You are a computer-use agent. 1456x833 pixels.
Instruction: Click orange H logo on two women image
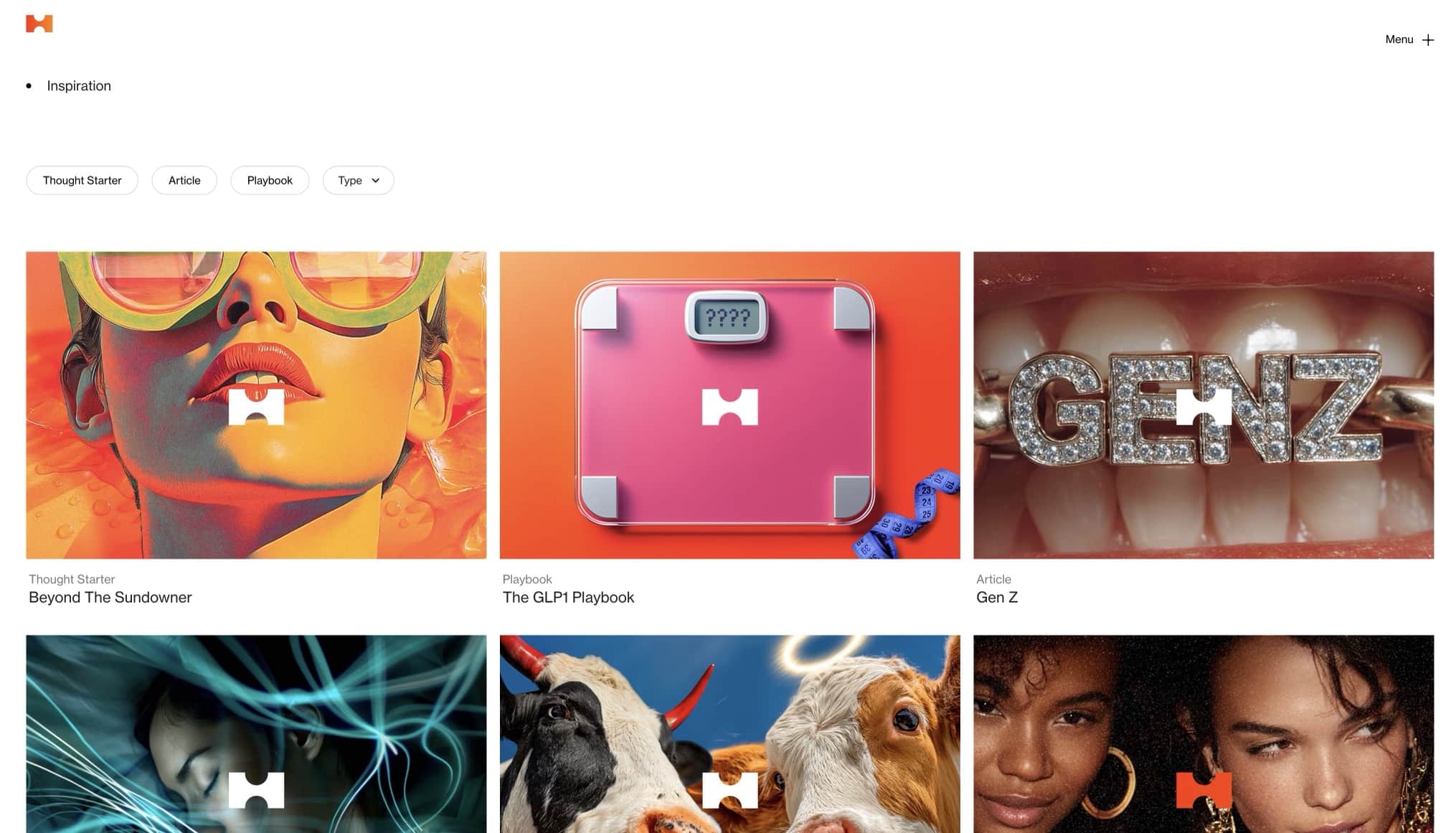coord(1204,790)
